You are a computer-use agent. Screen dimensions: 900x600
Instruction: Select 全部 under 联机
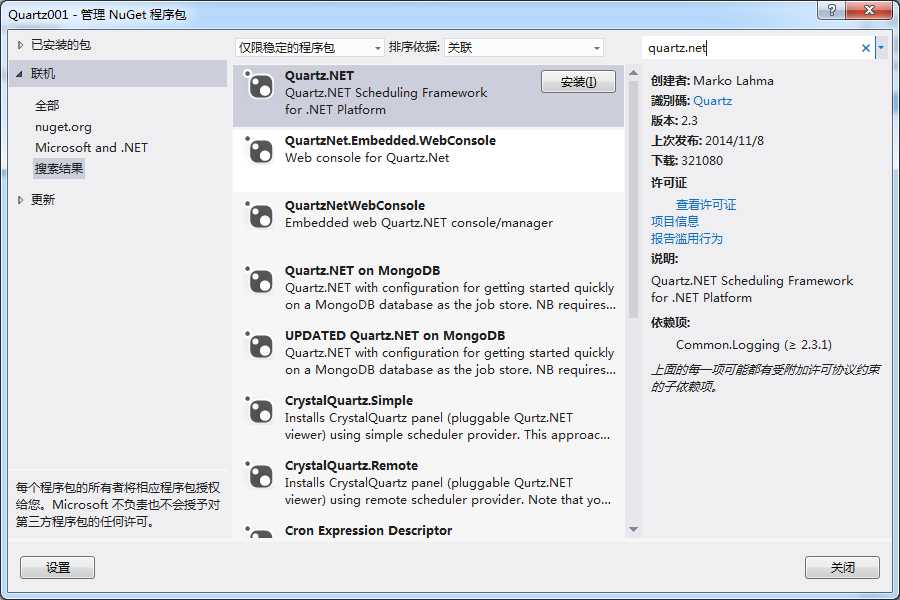pyautogui.click(x=47, y=106)
